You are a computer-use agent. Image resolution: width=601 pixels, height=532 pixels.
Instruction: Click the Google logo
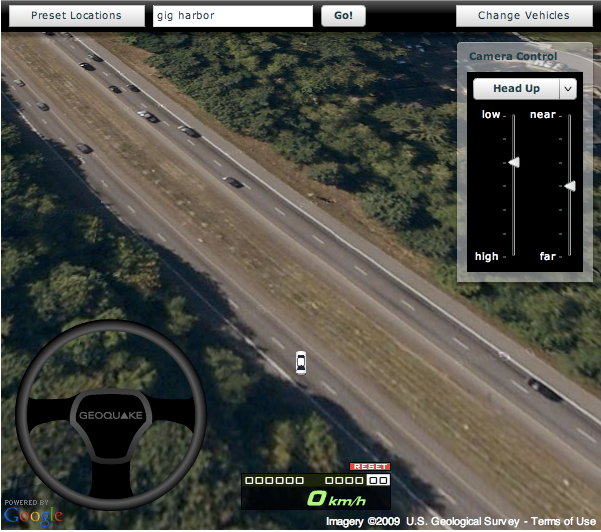(x=34, y=516)
